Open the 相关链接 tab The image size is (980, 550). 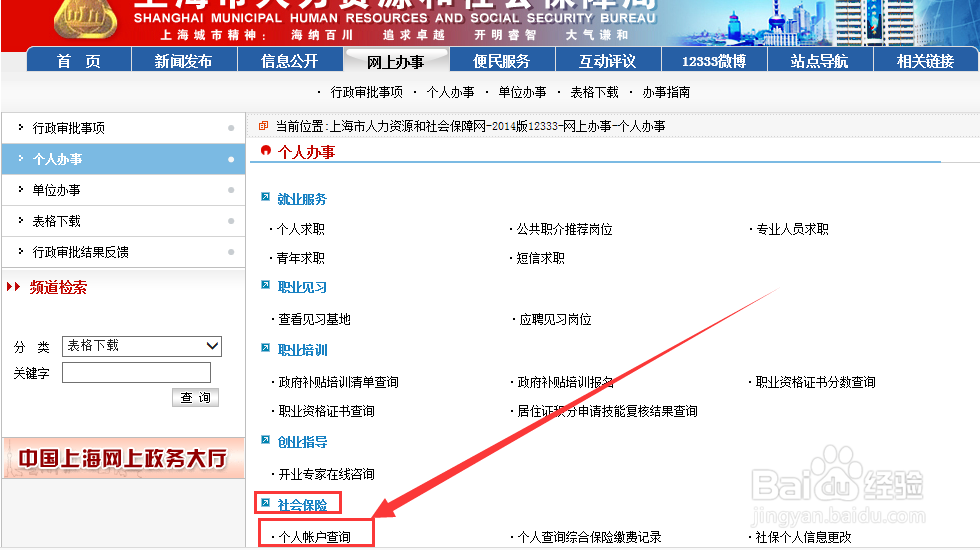[x=926, y=61]
